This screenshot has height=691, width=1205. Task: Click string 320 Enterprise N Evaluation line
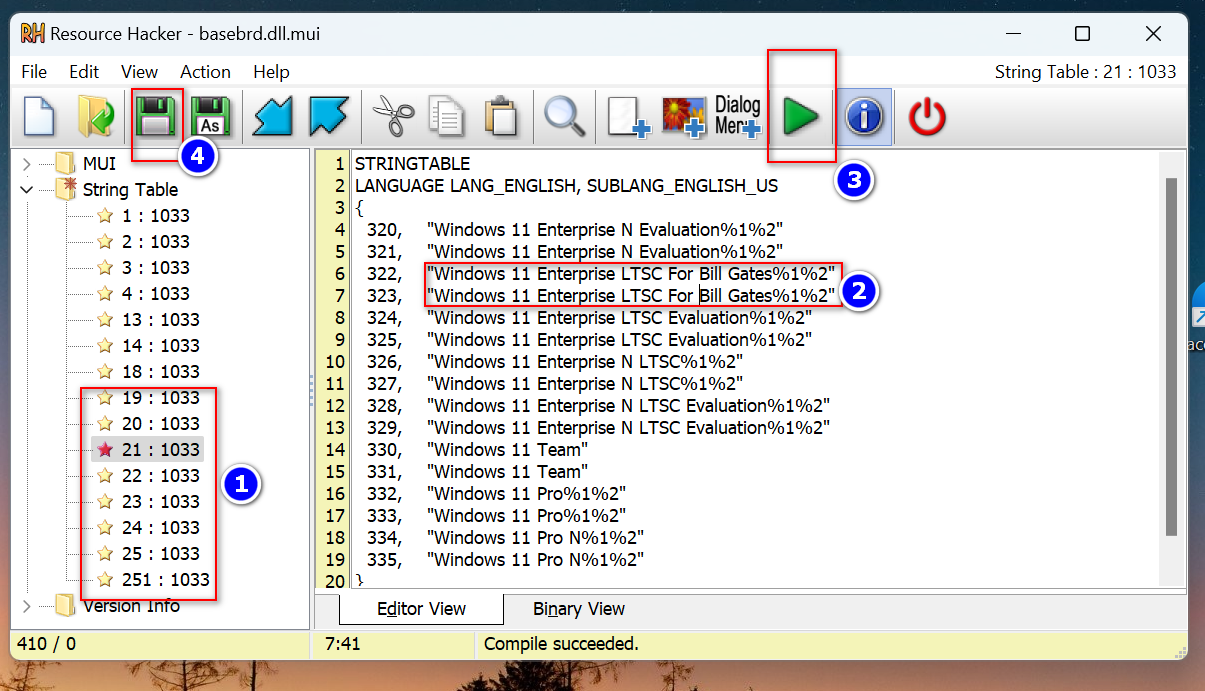(574, 230)
